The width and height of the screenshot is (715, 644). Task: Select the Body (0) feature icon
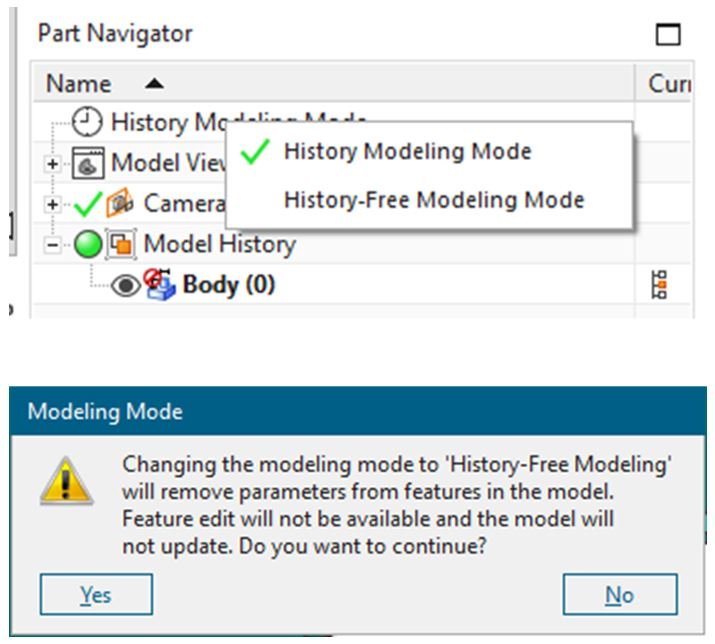(159, 285)
